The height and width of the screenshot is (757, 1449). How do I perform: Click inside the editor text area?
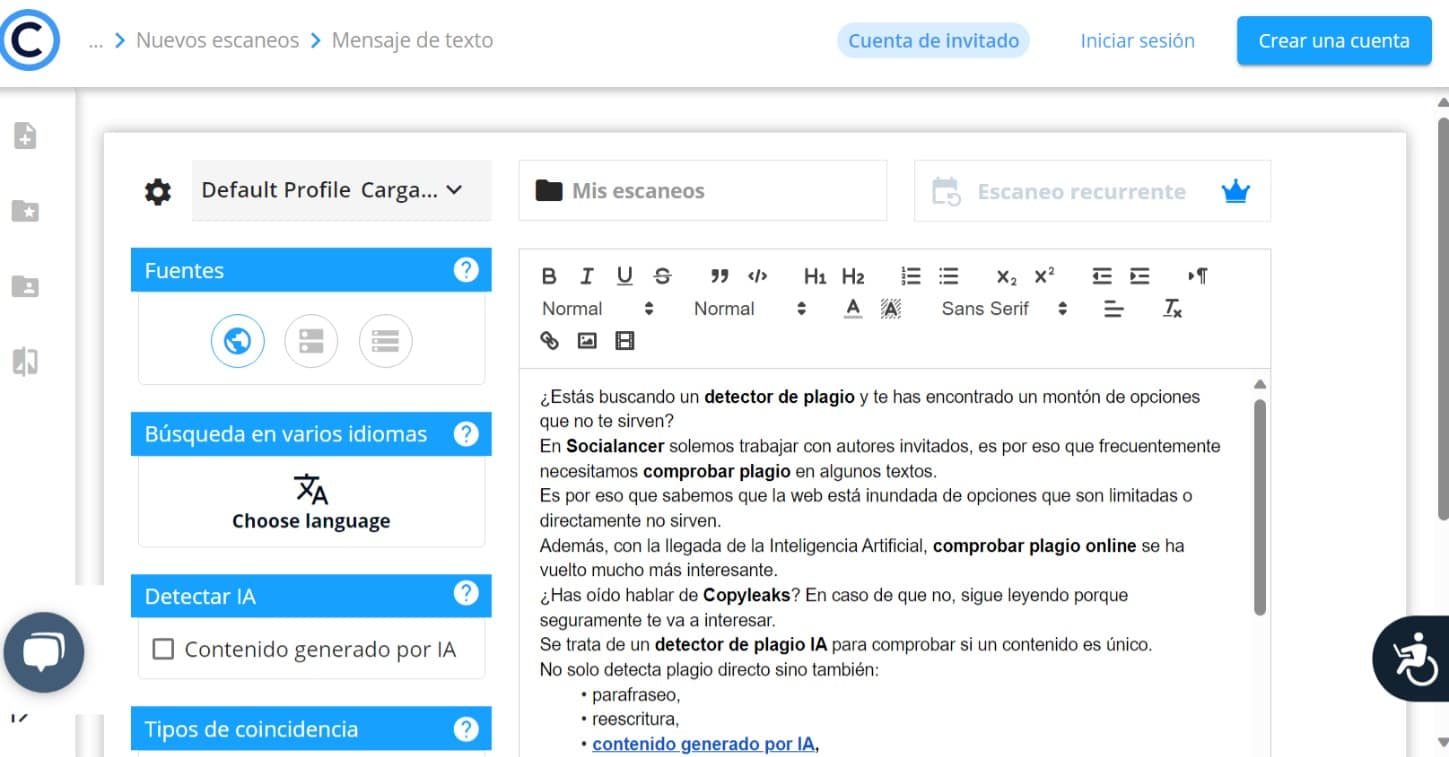coord(886,562)
